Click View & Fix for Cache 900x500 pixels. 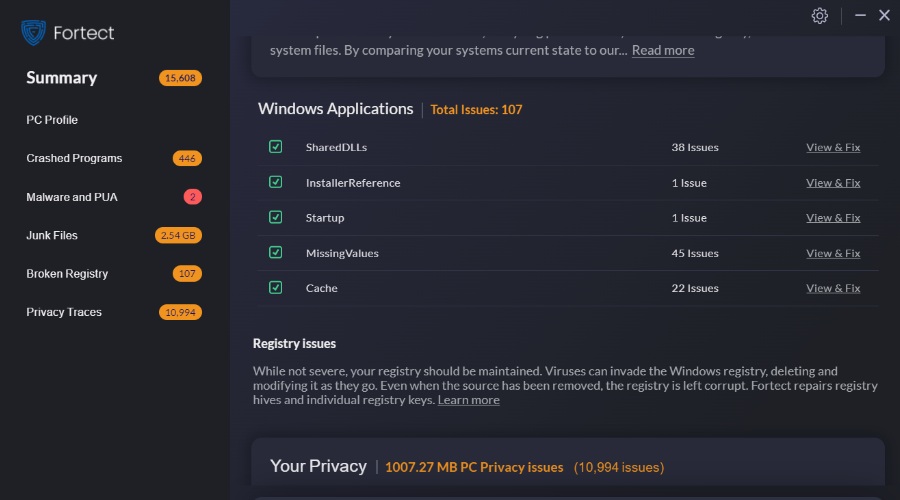833,289
